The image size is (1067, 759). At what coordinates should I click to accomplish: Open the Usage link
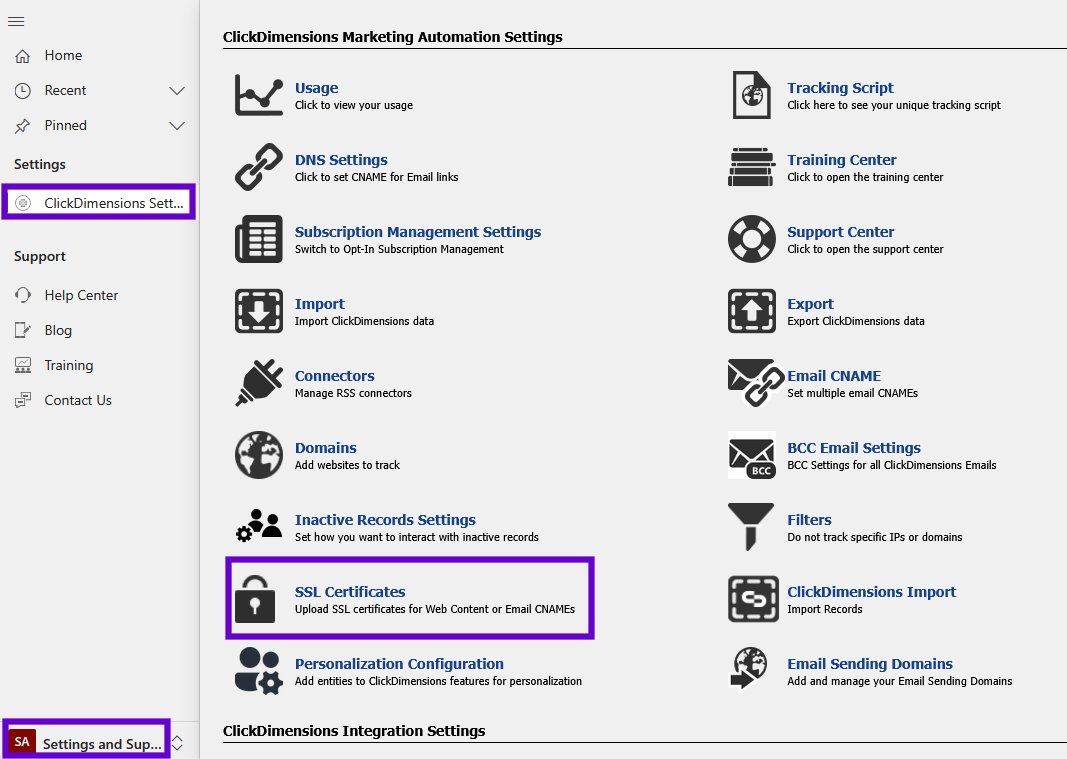click(x=316, y=88)
